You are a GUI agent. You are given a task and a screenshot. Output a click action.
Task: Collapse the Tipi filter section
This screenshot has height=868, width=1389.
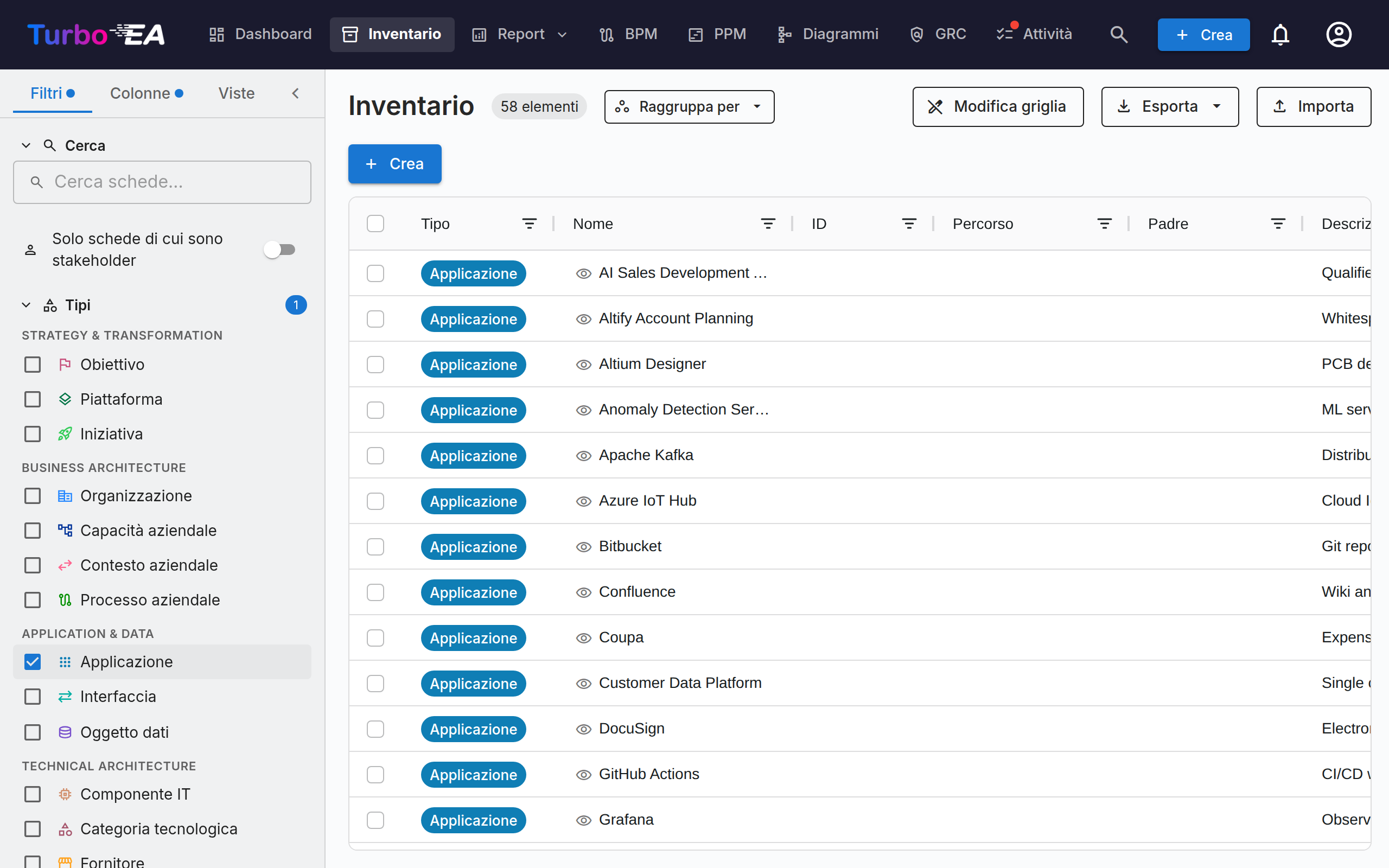(x=26, y=305)
